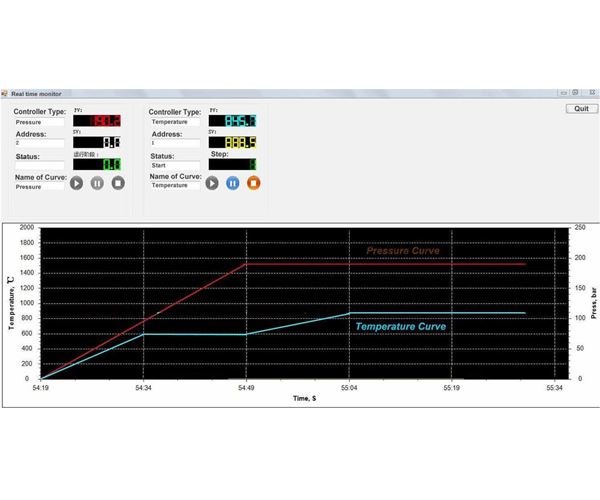Viewport: 600px width, 500px height.
Task: Click the 250 pressure axis value
Action: tap(580, 227)
